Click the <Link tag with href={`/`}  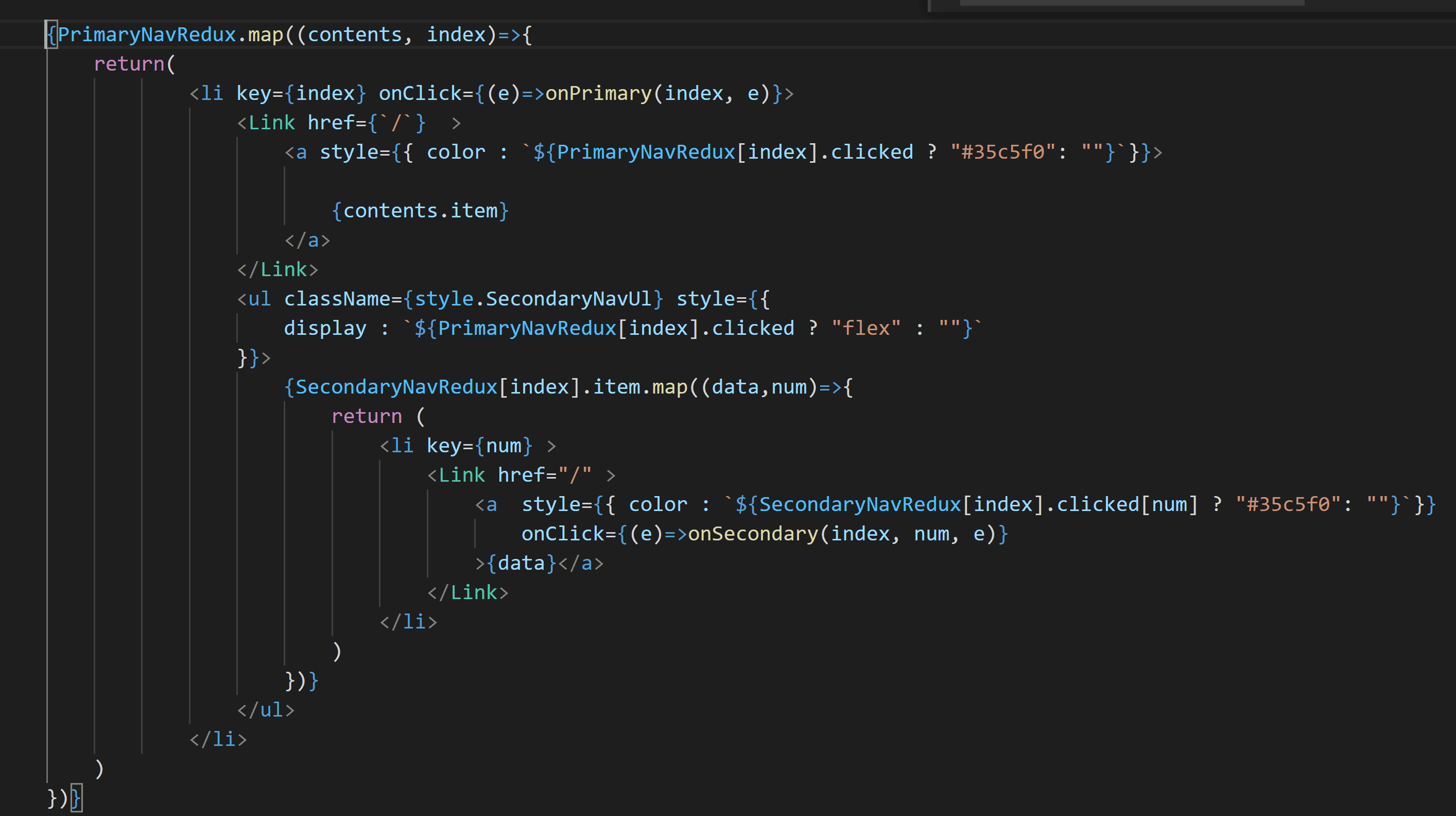[266, 123]
